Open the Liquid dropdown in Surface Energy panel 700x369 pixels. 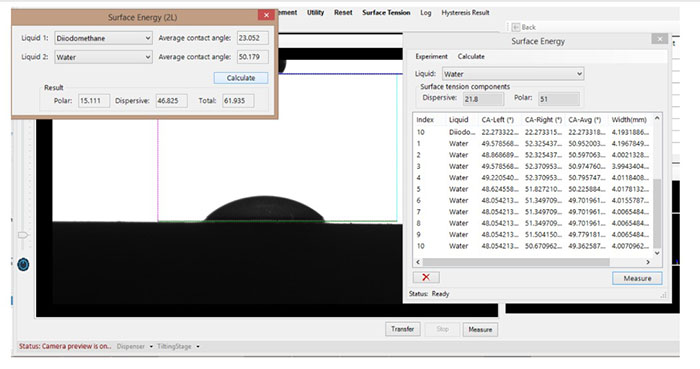click(x=512, y=74)
